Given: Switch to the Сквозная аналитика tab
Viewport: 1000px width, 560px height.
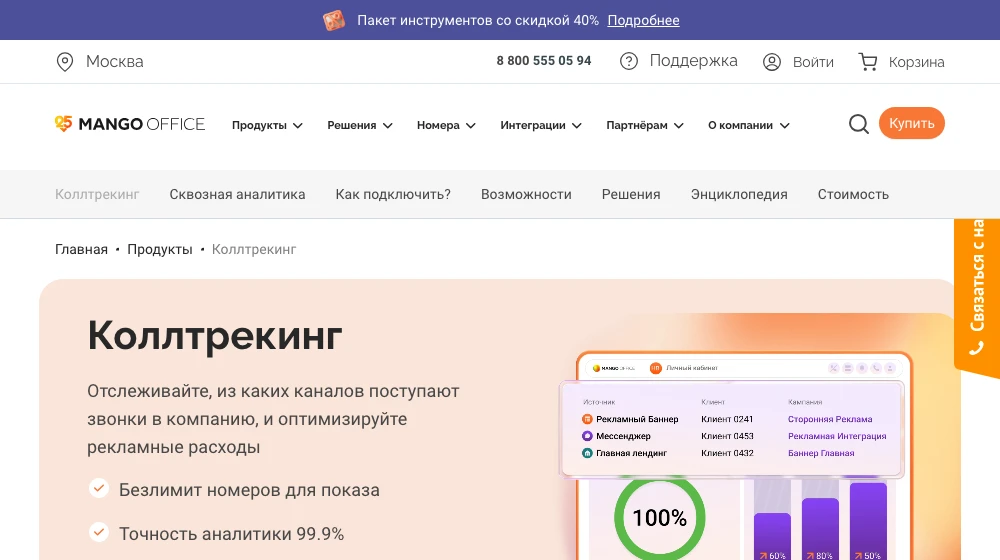Looking at the screenshot, I should [237, 195].
